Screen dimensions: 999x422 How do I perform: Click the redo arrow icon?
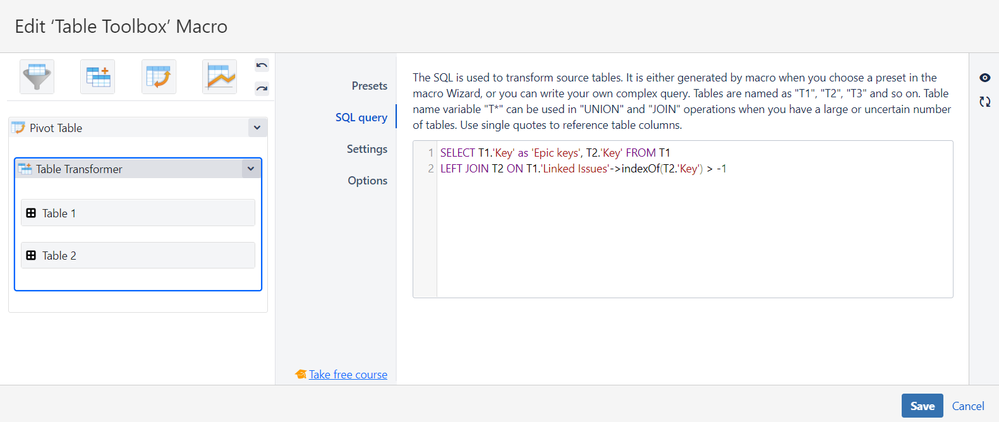(262, 88)
